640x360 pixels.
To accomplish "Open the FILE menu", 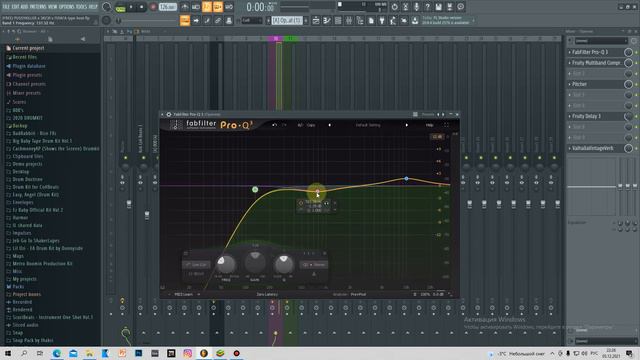I will pos(6,7).
